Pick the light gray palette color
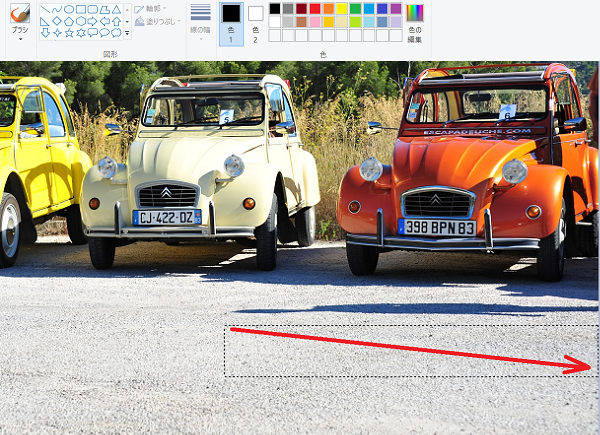 tap(288, 22)
